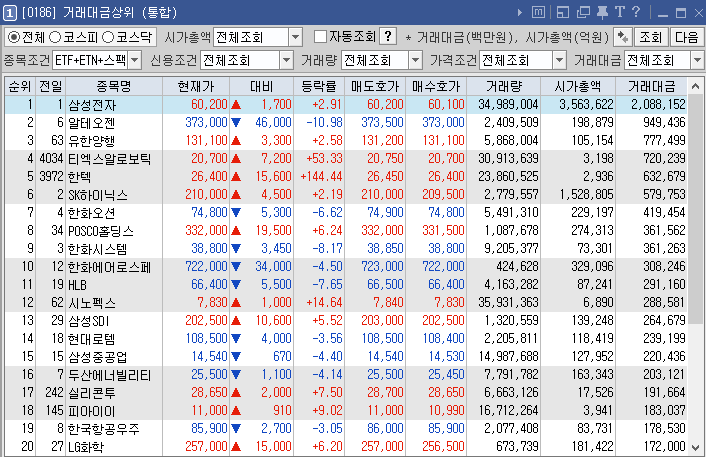This screenshot has width=706, height=457.
Task: Click the duplicate window icon in title bar
Action: (583, 12)
